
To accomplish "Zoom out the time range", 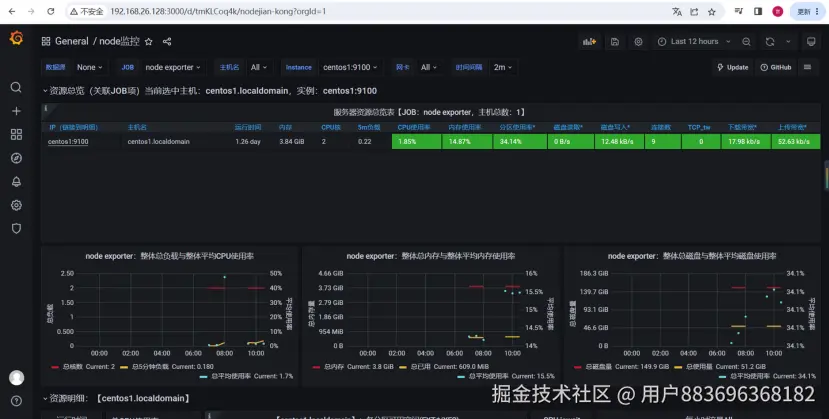I will 746,42.
